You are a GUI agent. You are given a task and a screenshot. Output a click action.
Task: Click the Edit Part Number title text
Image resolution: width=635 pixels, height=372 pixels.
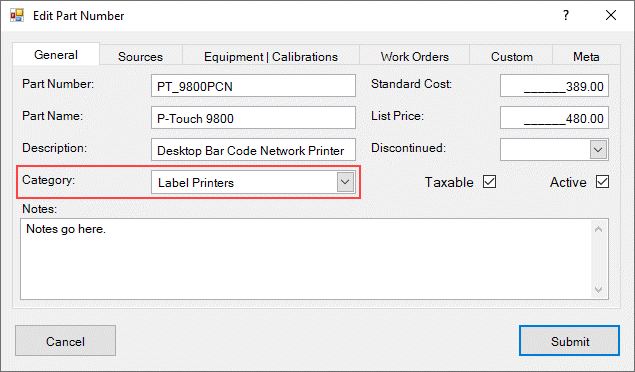[79, 16]
